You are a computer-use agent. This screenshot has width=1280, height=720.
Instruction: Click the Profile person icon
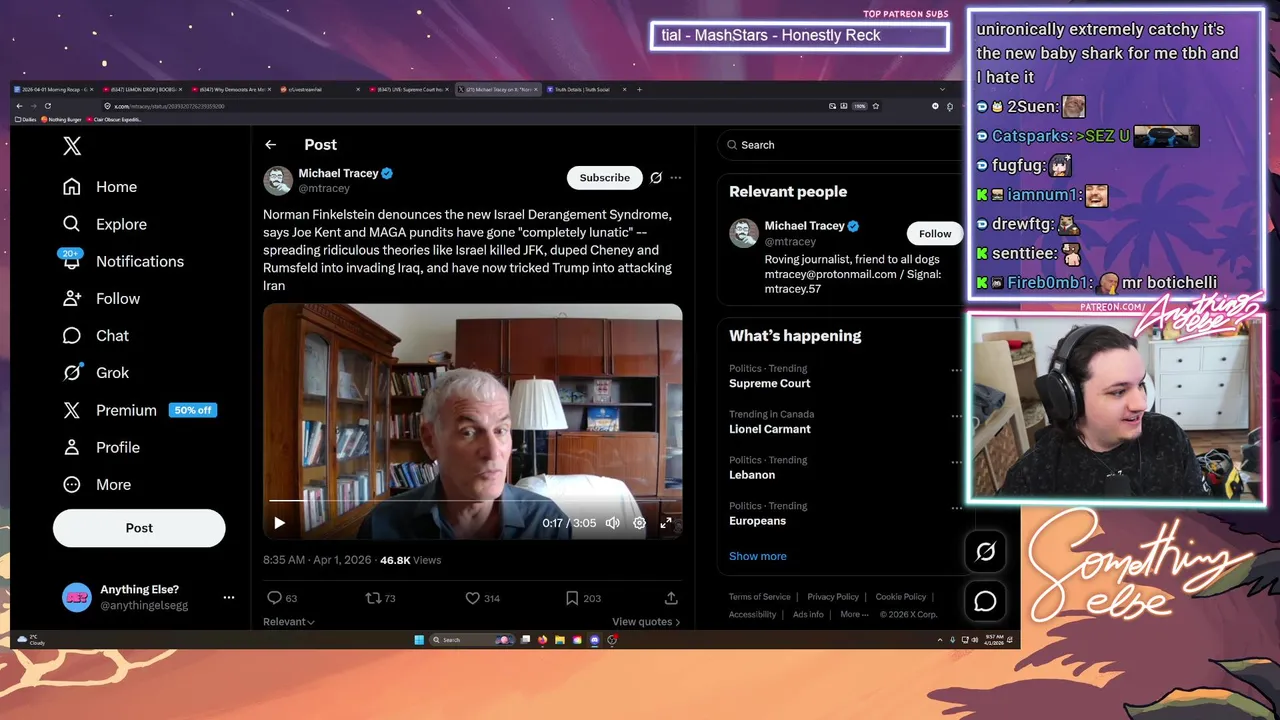72,447
